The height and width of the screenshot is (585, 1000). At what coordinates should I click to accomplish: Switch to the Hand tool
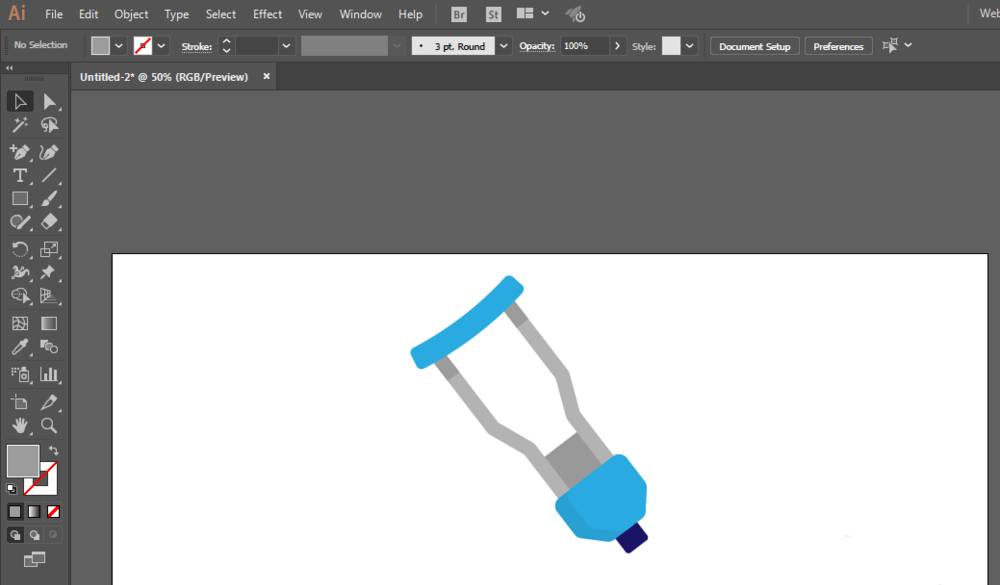click(19, 426)
